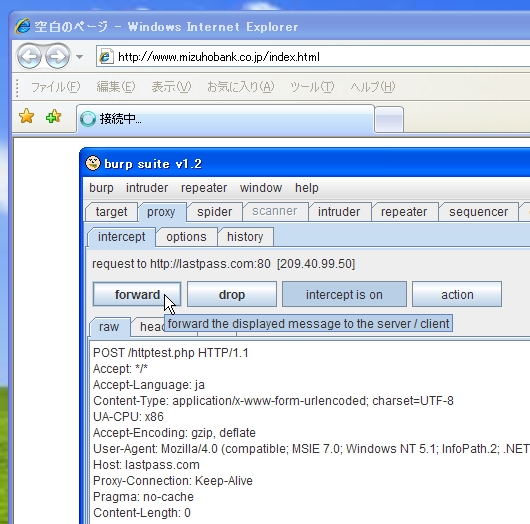Click the Content-Type header line
Viewport: 530px width, 524px height.
(x=273, y=401)
